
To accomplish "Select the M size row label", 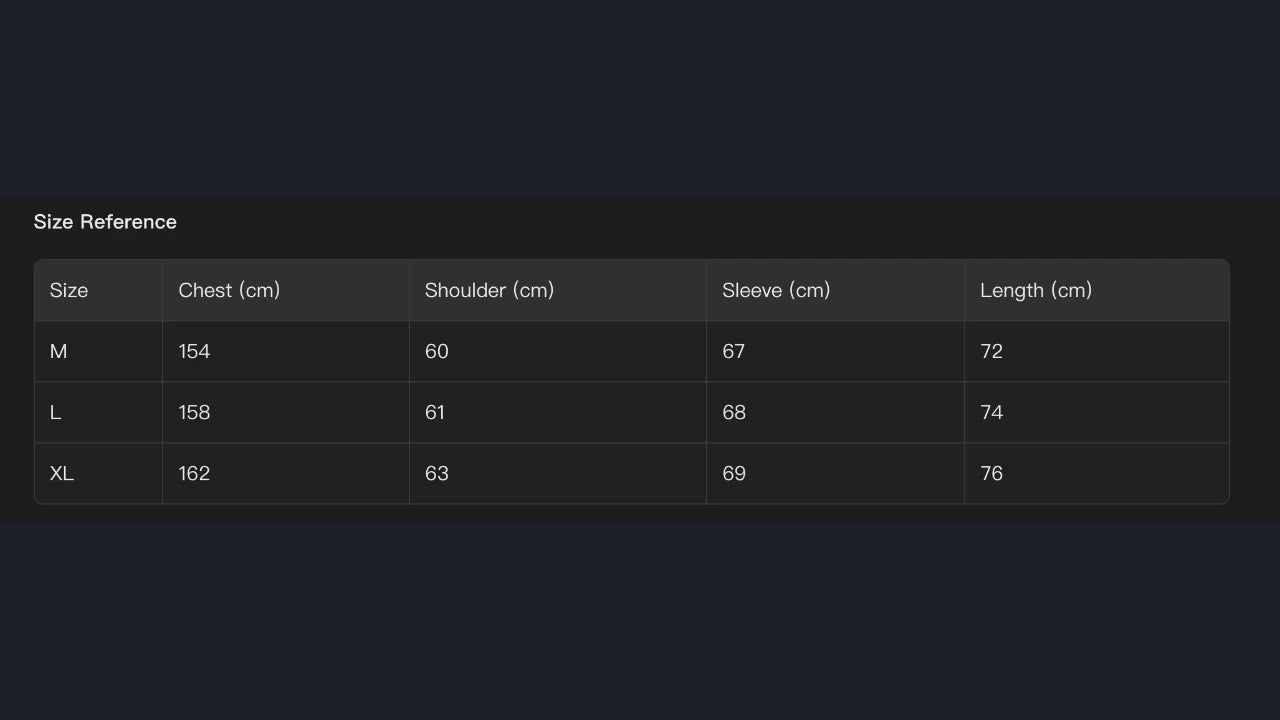I will pyautogui.click(x=59, y=351).
